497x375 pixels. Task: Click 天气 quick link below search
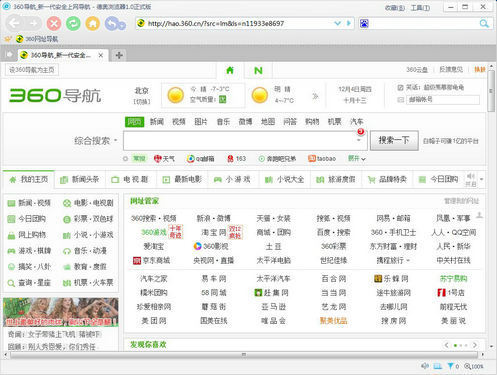coord(164,159)
